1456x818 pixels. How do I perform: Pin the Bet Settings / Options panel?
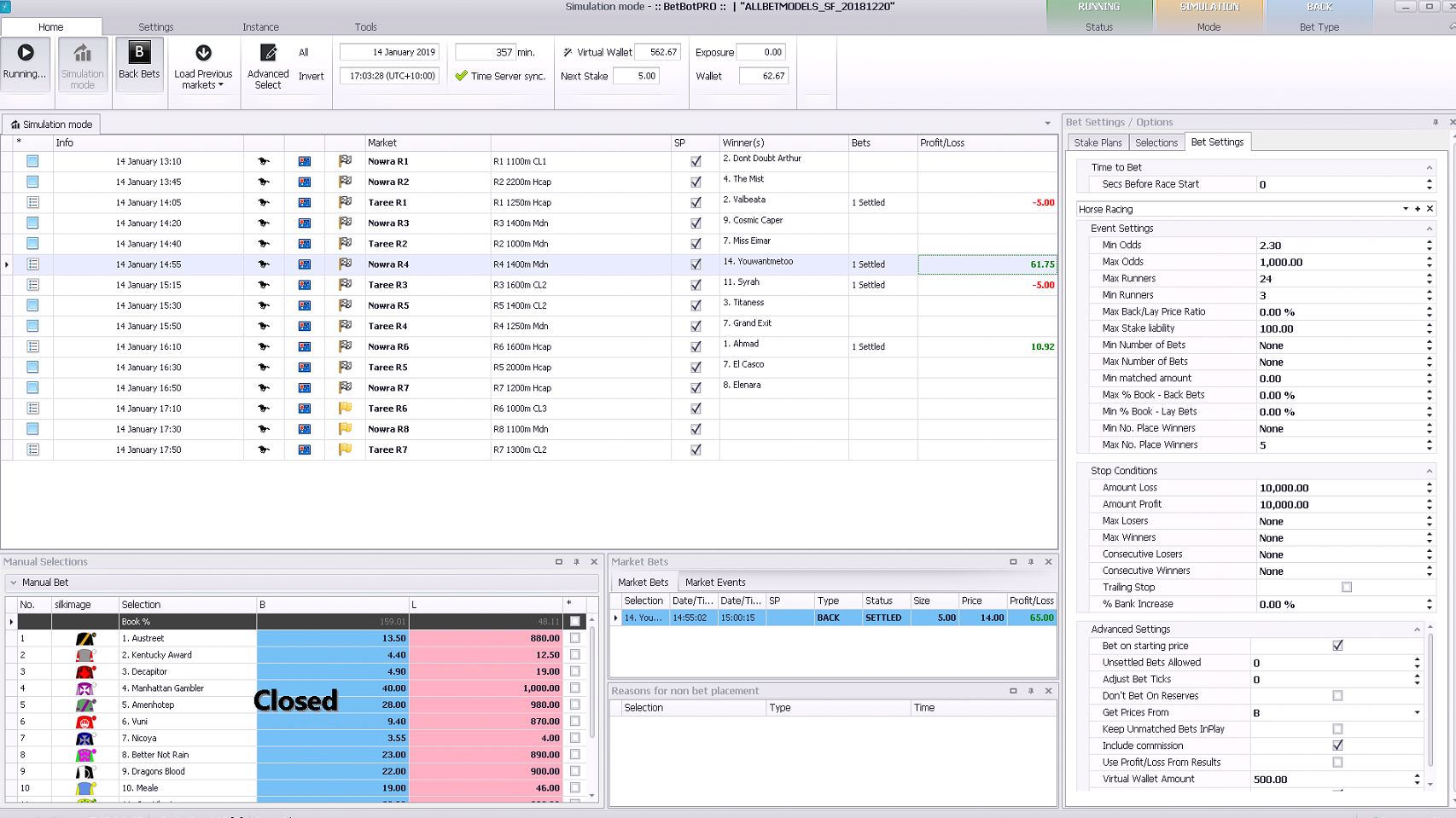(x=1436, y=122)
